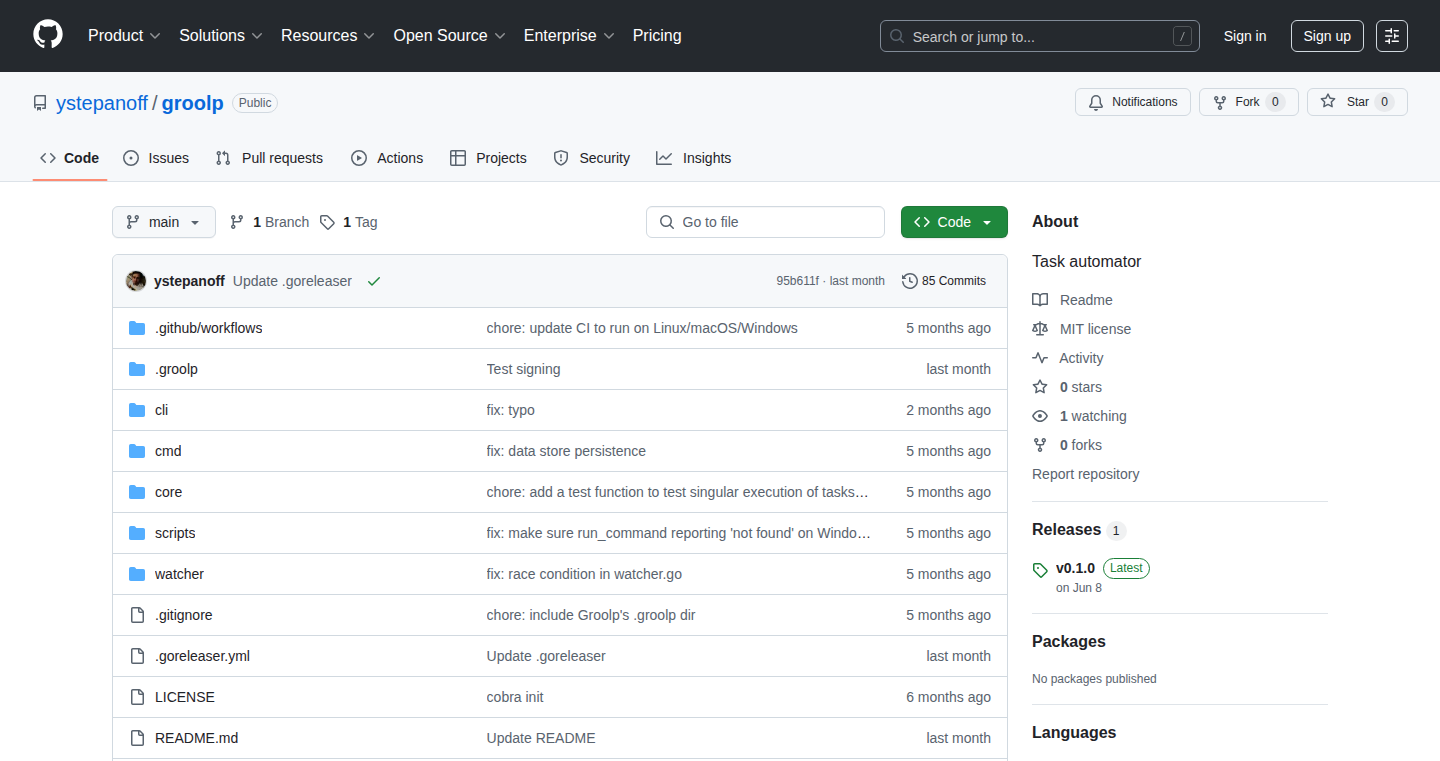This screenshot has width=1440, height=761.
Task: Expand the Solutions dropdown
Action: 221,35
